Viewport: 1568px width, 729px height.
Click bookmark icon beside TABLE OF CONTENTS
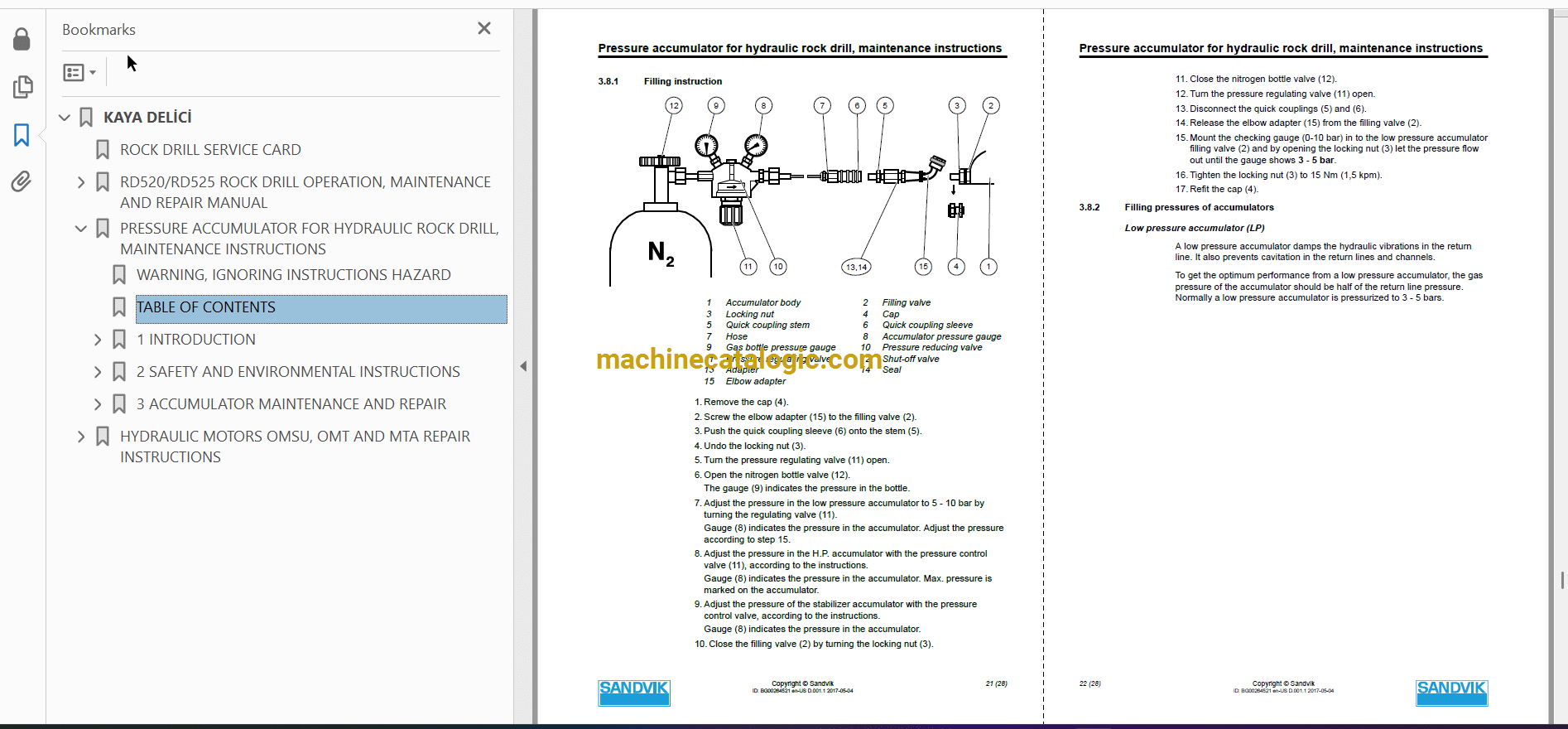[119, 307]
